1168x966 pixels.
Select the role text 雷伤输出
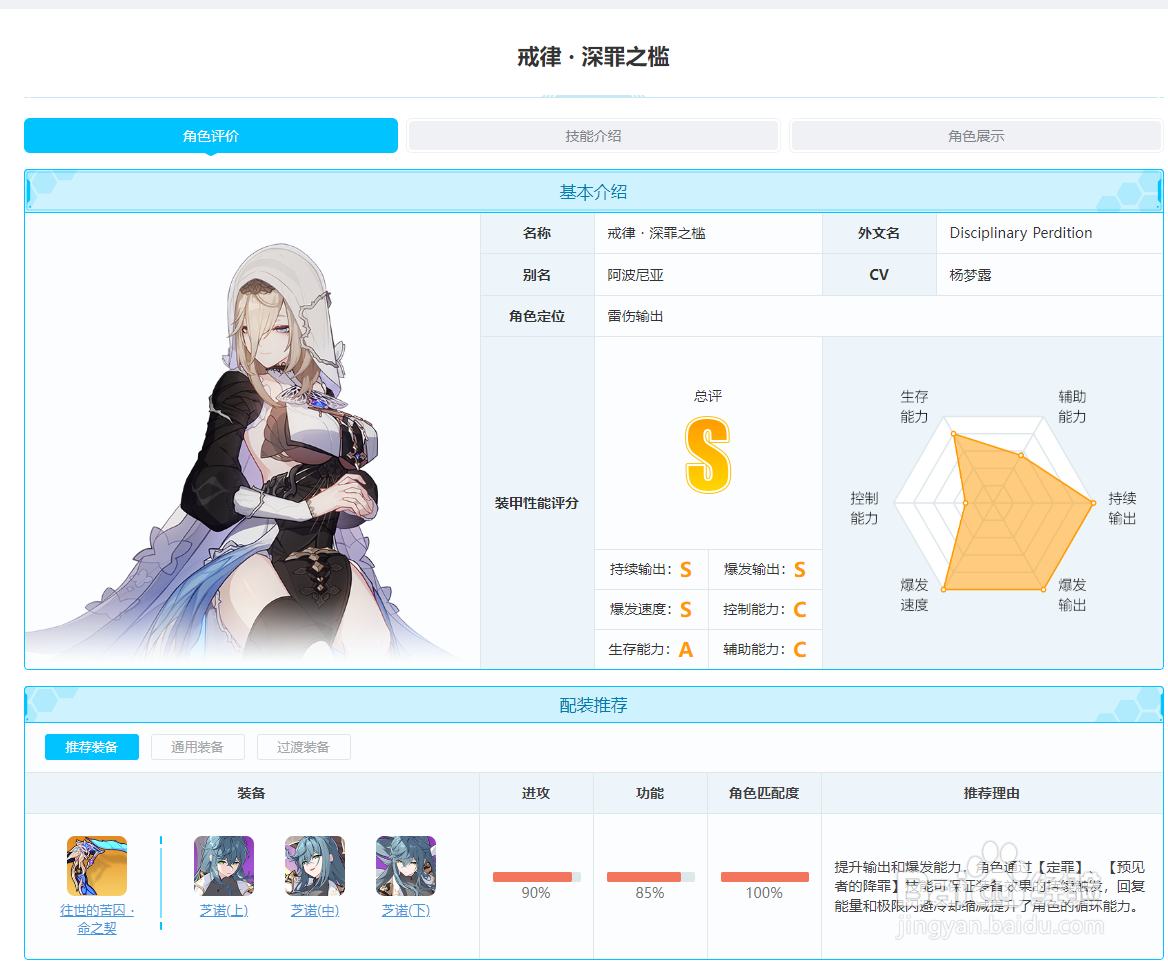635,317
